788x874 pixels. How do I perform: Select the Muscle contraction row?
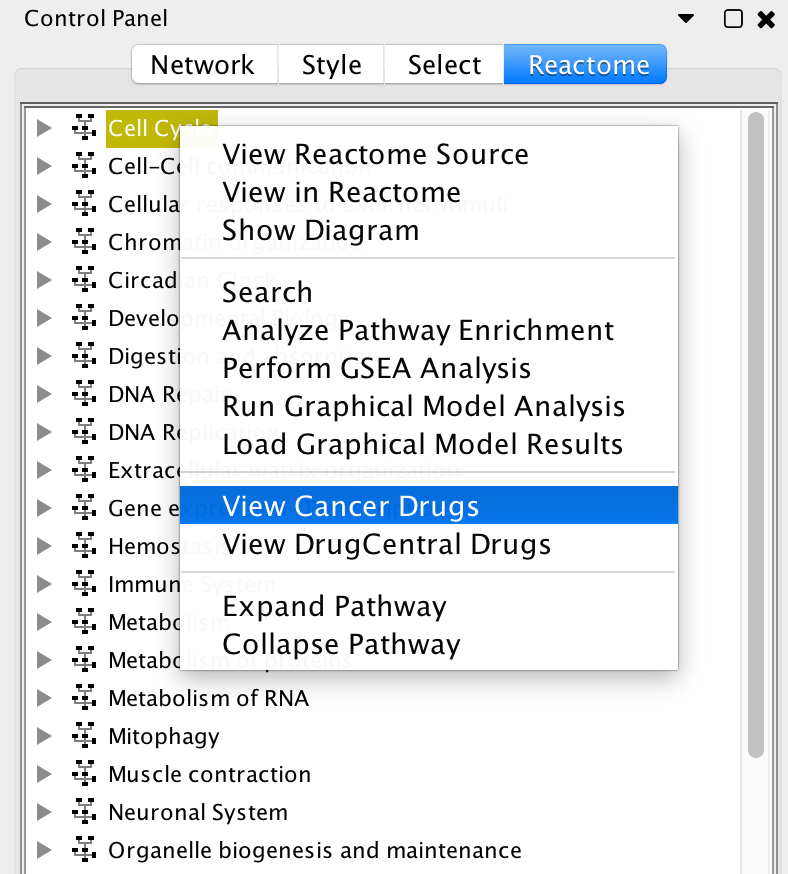(210, 774)
